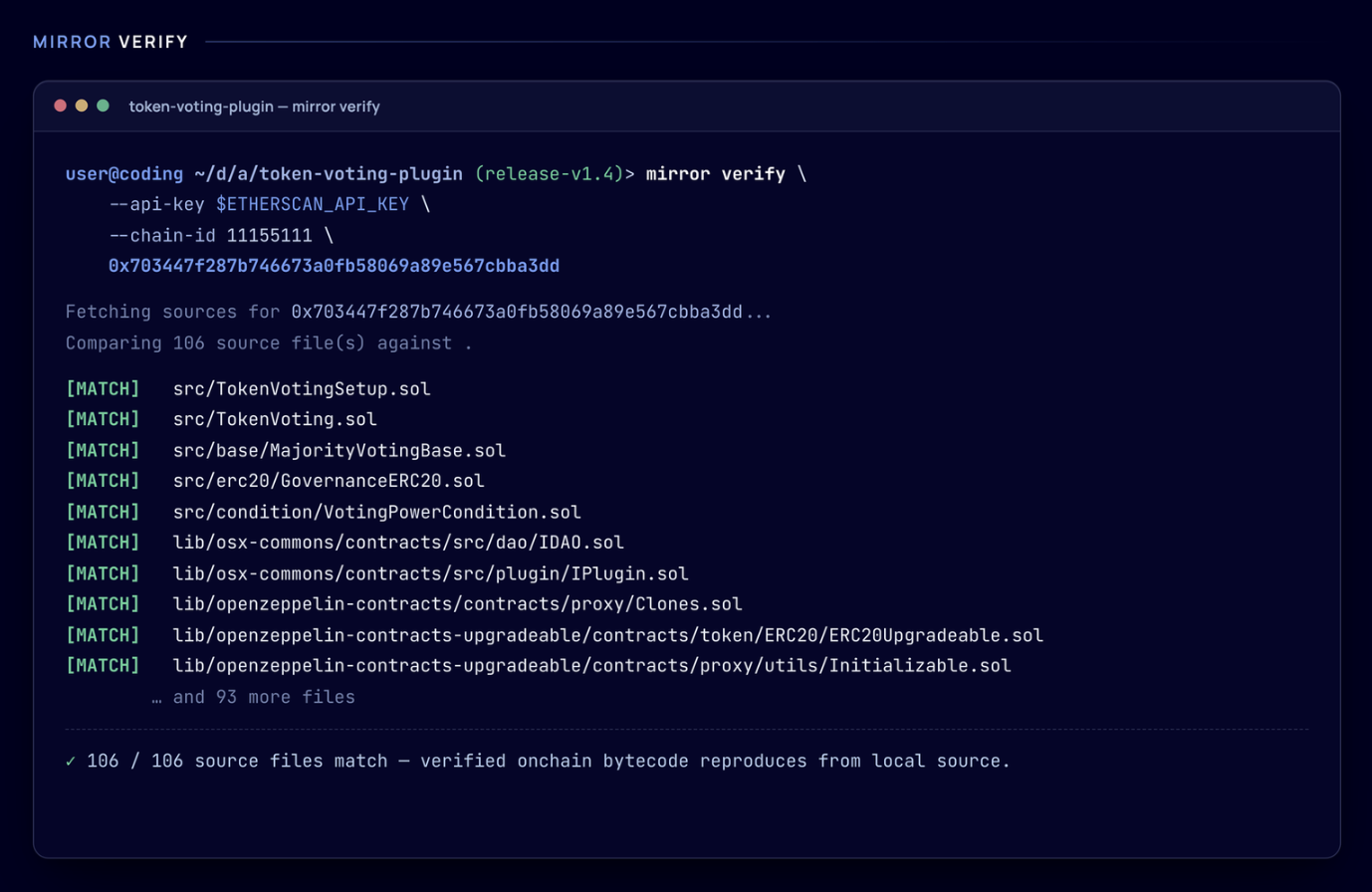Click 'src/TokenVoting.sol' file path
The height and width of the screenshot is (892, 1372).
click(275, 420)
